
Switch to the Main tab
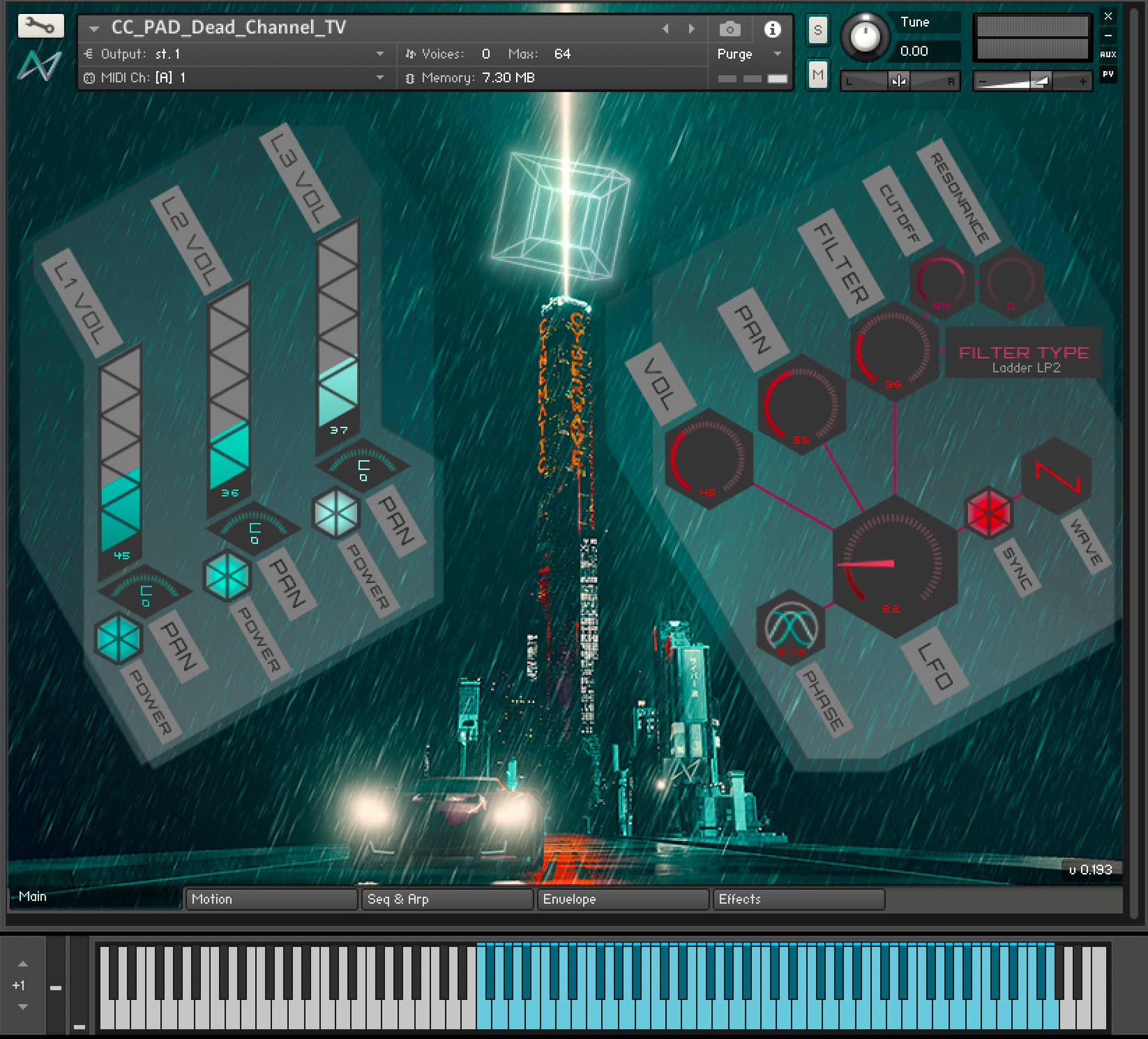96,897
